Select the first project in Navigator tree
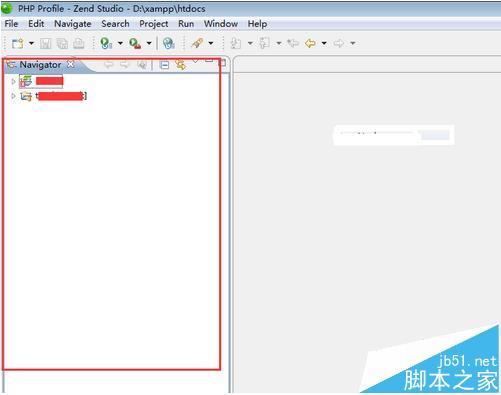 click(x=41, y=81)
